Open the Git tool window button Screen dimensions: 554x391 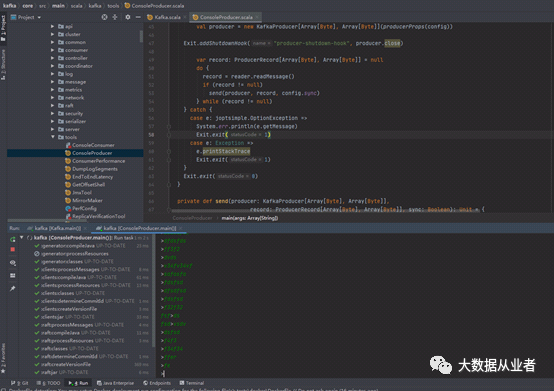[19, 383]
